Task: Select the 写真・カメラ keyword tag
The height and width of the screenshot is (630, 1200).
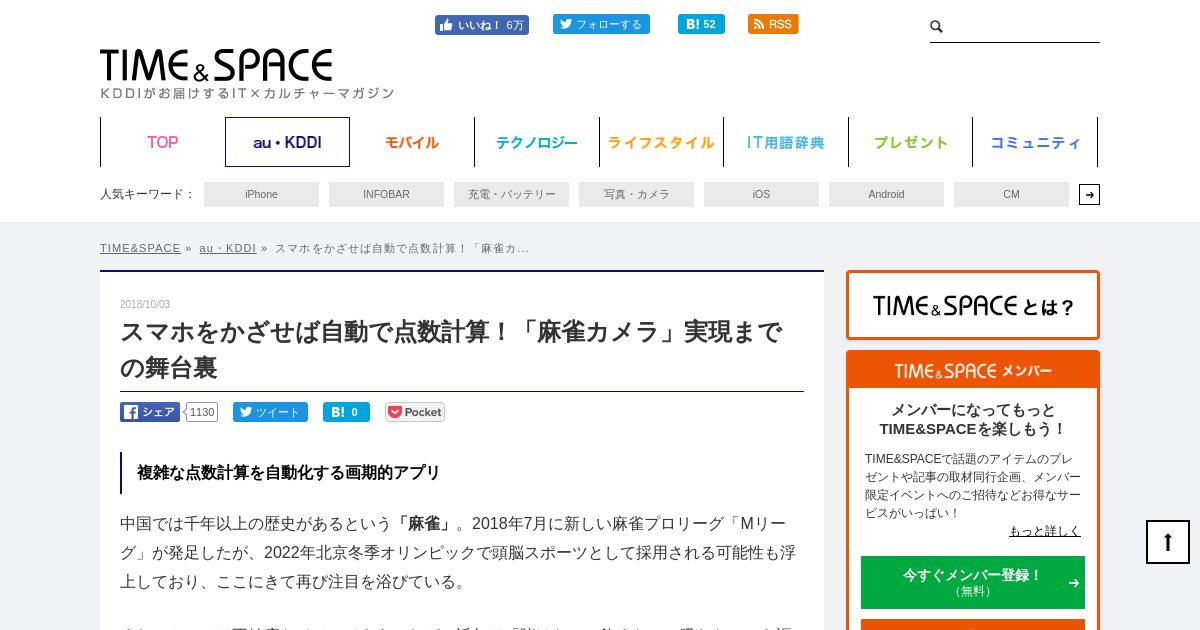Action: point(636,194)
